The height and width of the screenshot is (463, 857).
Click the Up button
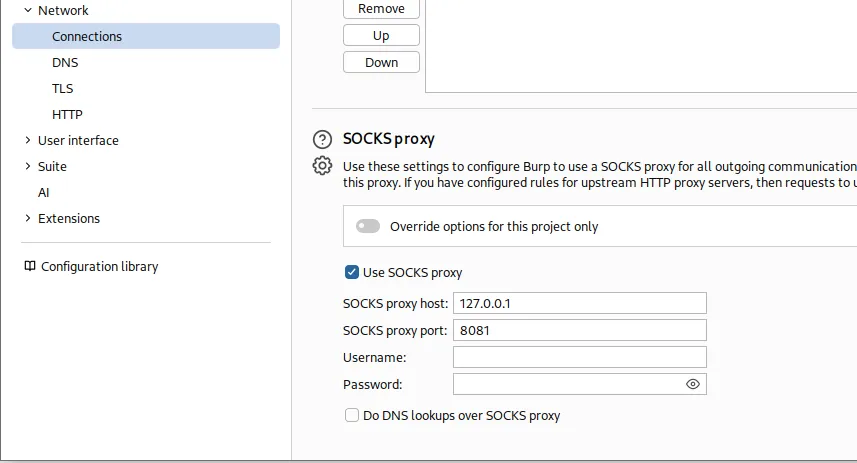381,36
